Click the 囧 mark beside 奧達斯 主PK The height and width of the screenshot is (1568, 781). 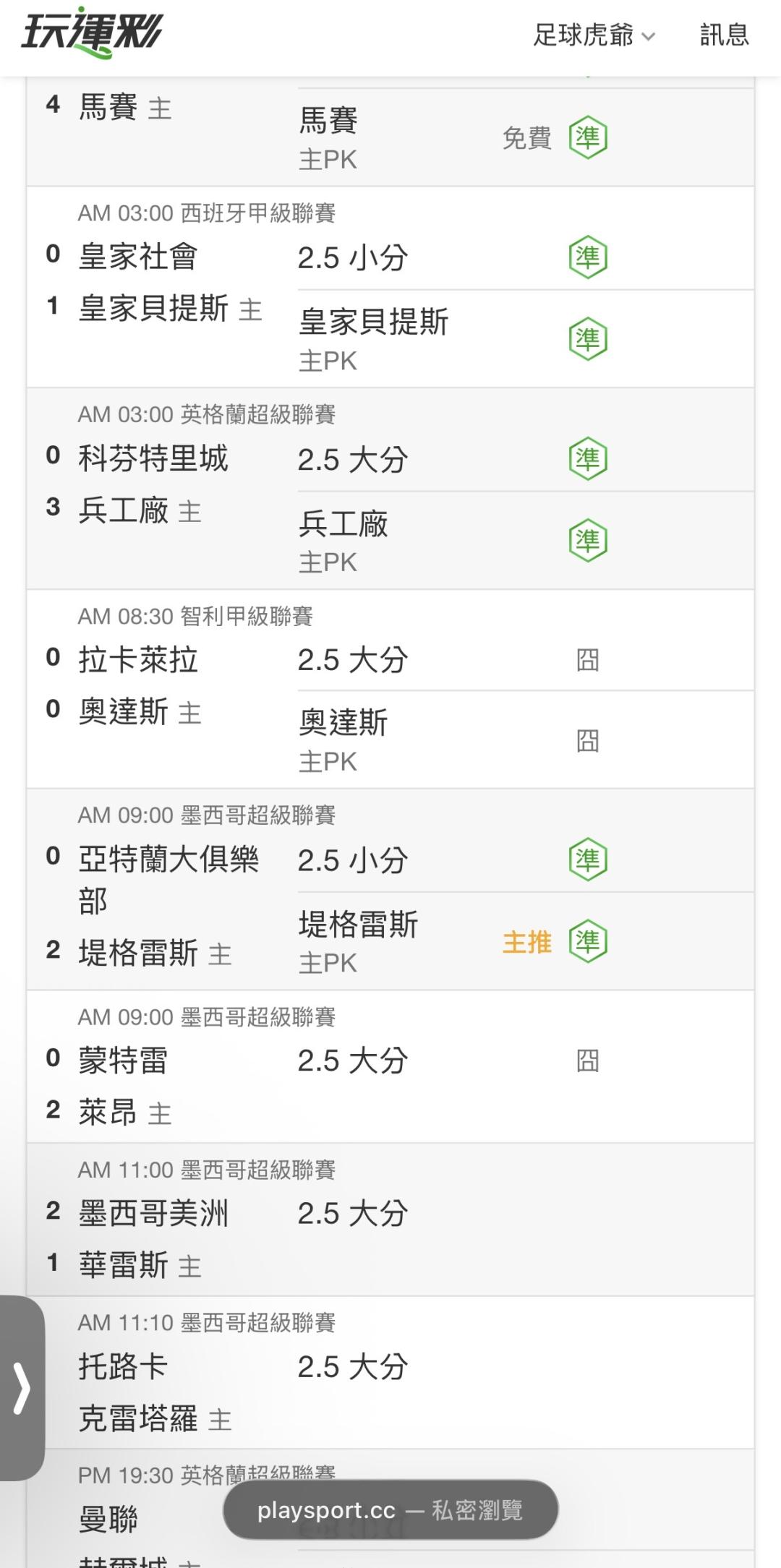click(588, 740)
